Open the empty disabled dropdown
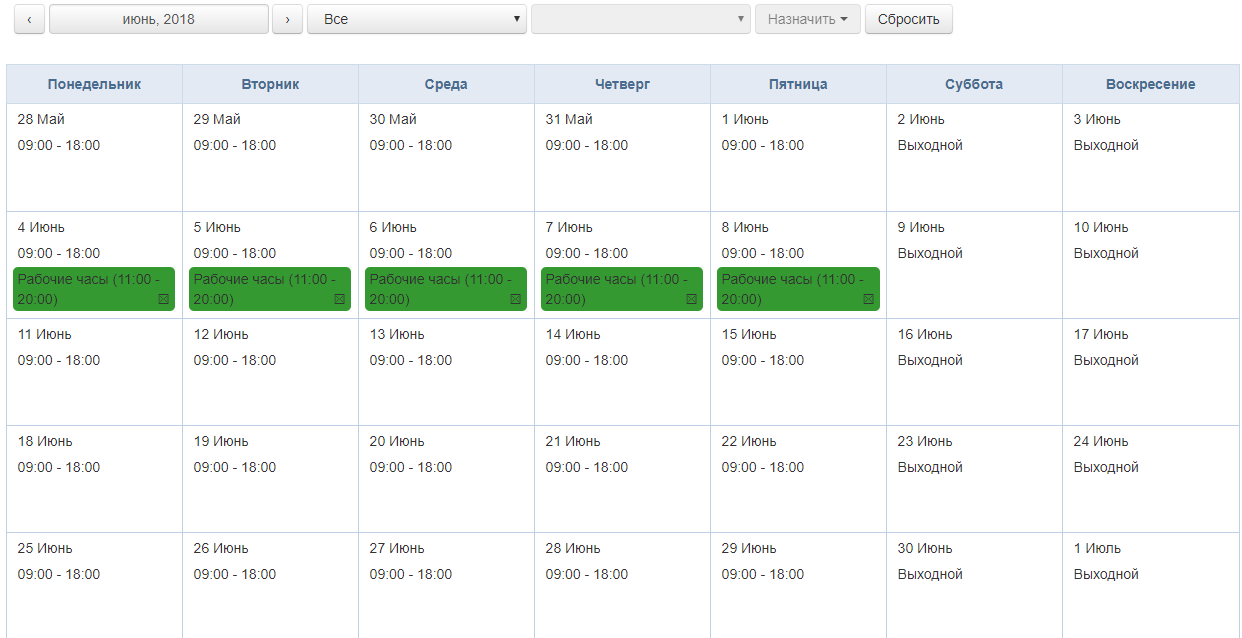 640,19
